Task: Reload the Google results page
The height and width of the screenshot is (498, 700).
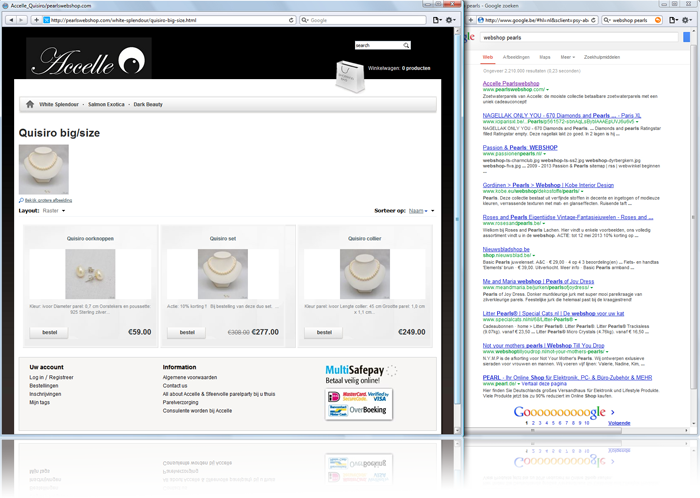Action: pos(593,20)
